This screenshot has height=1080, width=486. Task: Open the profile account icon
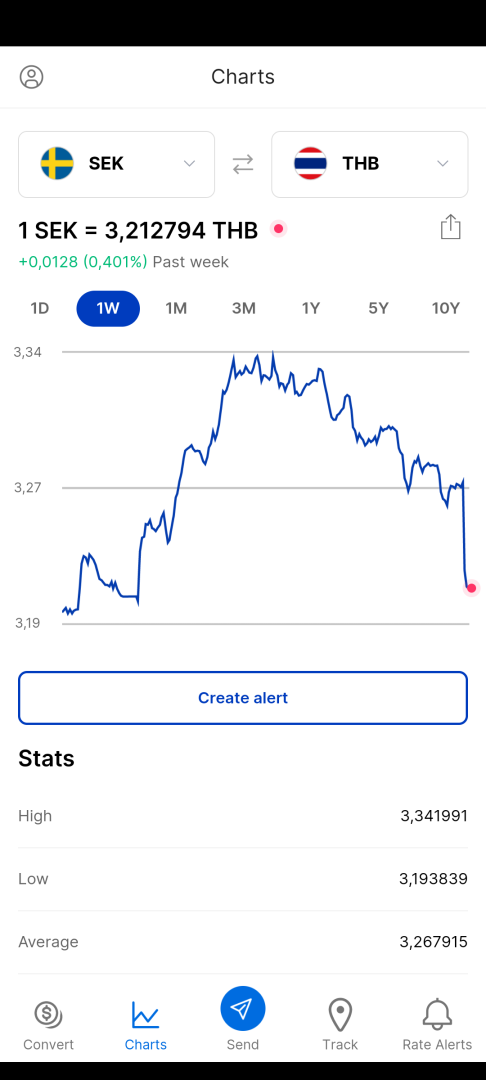tap(31, 76)
